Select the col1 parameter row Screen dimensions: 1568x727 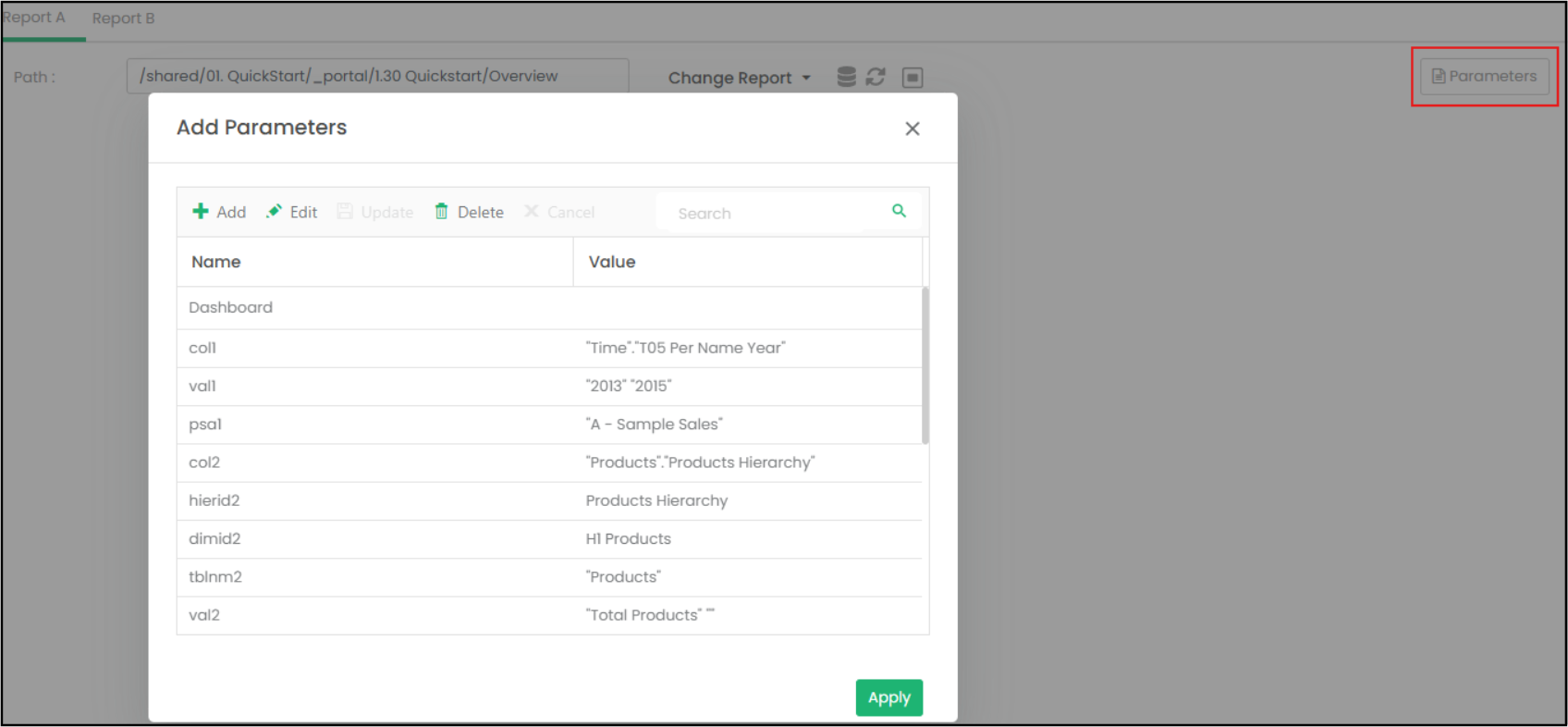coord(549,349)
